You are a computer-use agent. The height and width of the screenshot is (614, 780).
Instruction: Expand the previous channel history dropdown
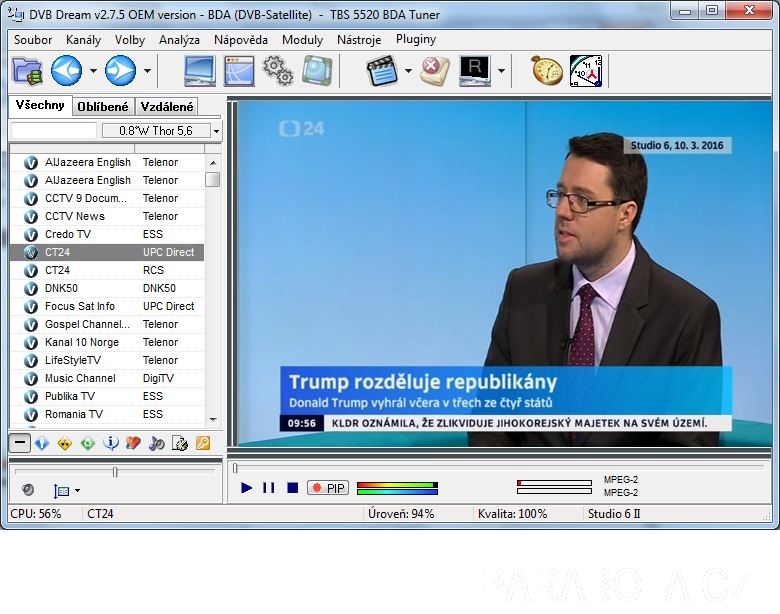pyautogui.click(x=93, y=71)
